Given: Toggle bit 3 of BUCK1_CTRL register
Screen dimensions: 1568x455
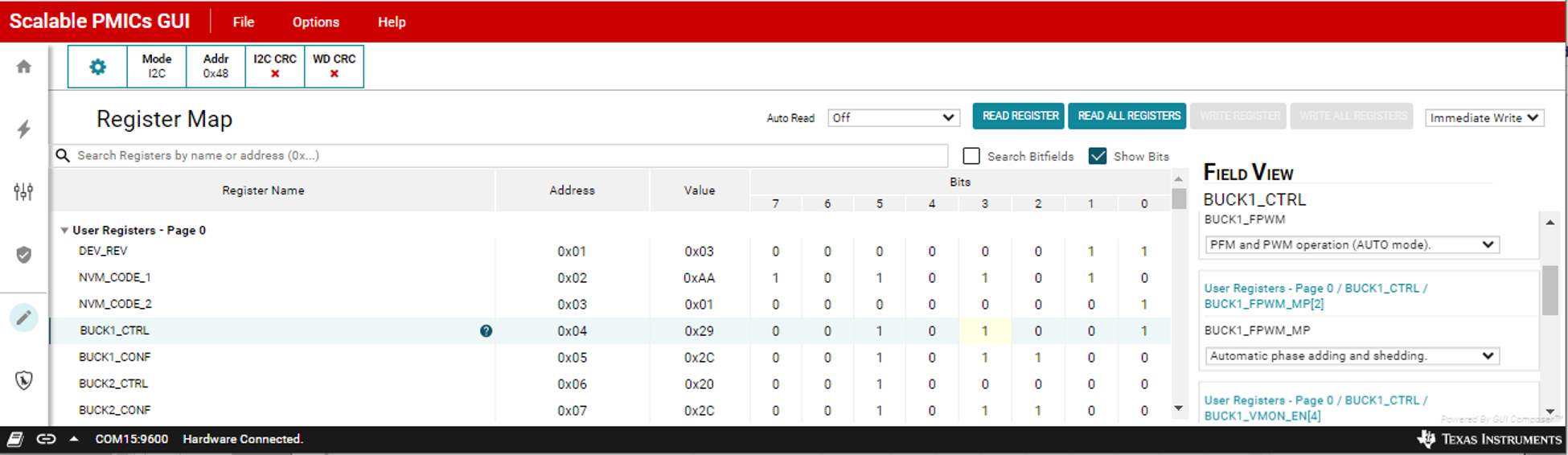Looking at the screenshot, I should tap(984, 331).
